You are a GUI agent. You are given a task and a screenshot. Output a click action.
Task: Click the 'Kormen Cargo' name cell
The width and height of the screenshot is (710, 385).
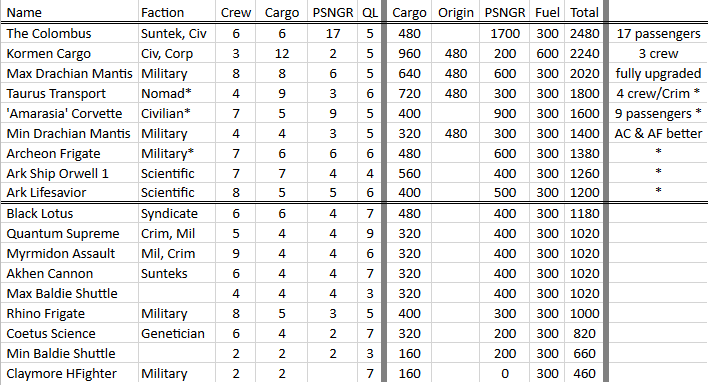pyautogui.click(x=69, y=53)
